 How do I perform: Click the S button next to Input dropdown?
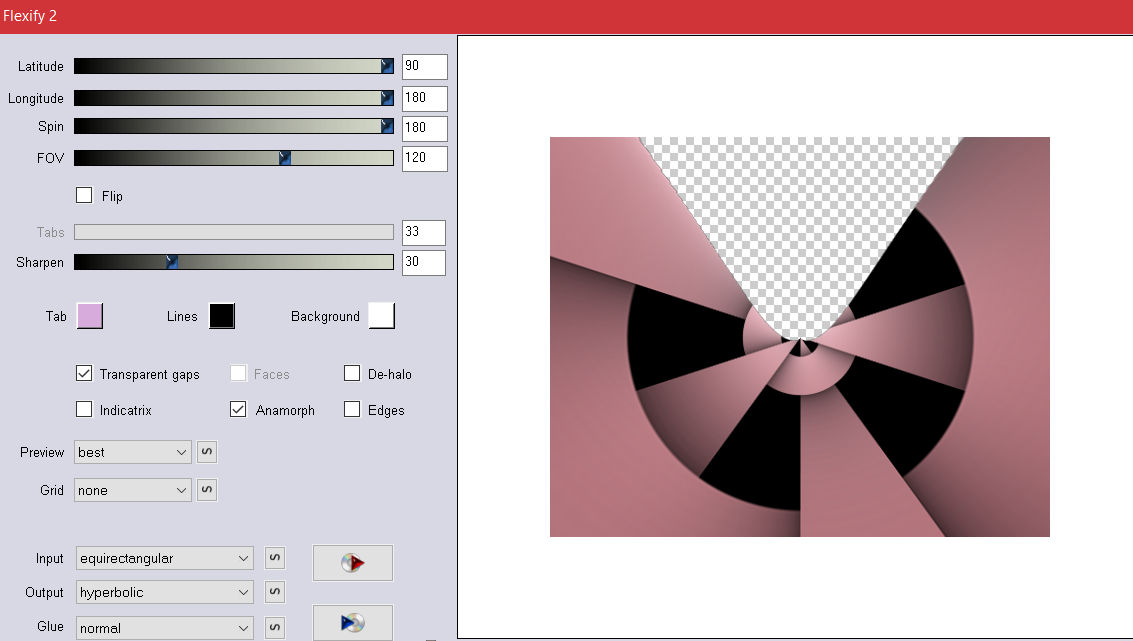275,558
